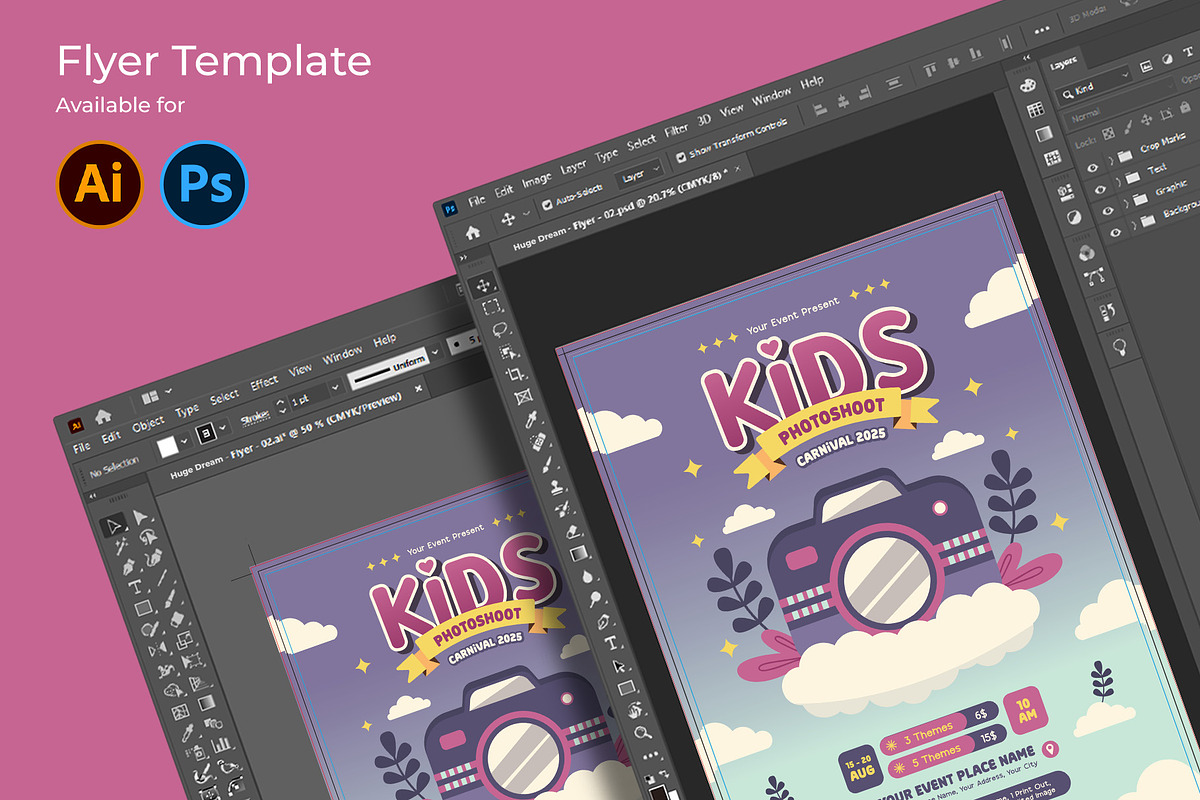Select the Rectangular Marquee tool in Photoshop
The width and height of the screenshot is (1200, 800).
[x=491, y=307]
